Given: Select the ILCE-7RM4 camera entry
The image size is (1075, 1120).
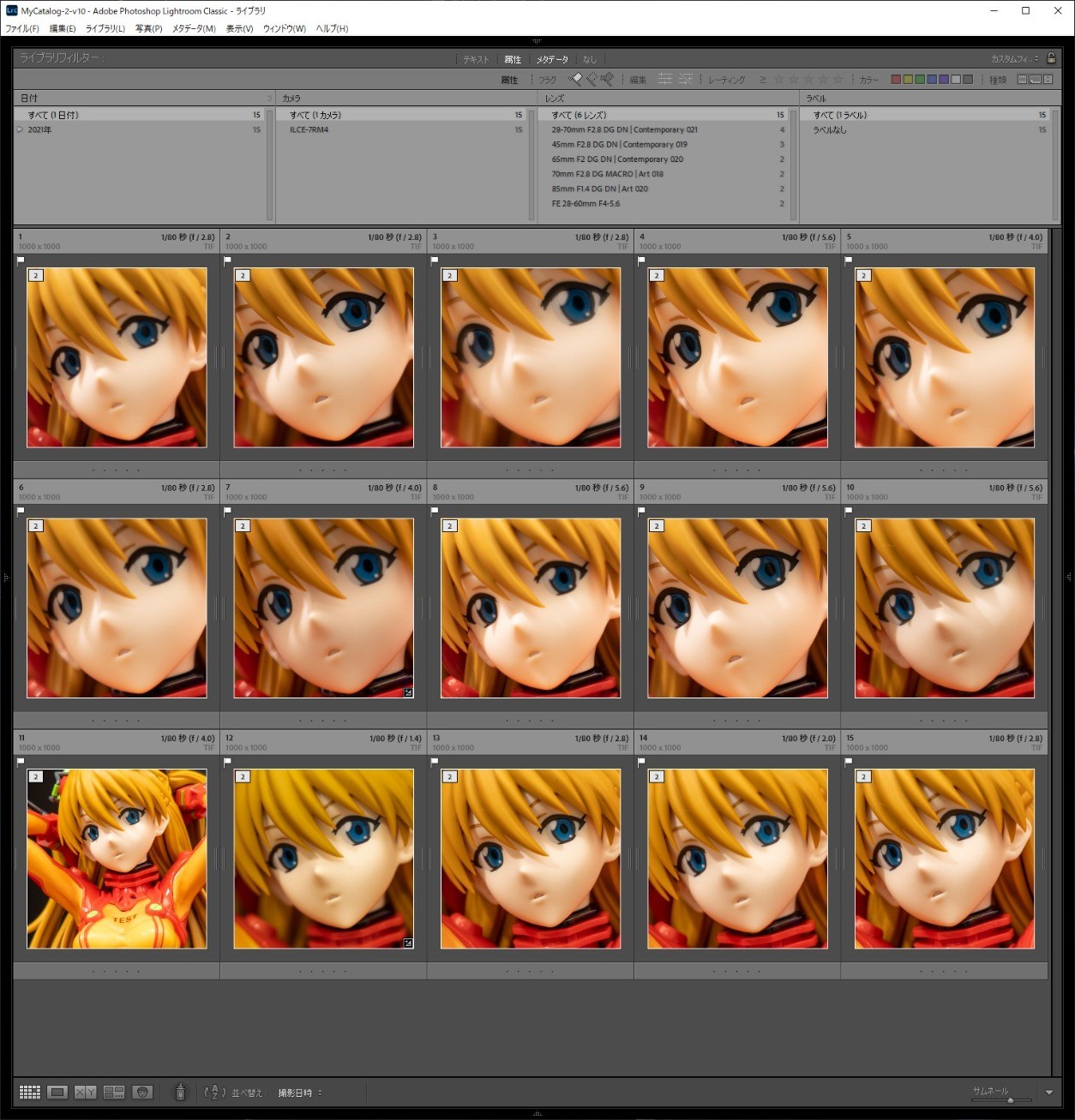Looking at the screenshot, I should point(401,129).
